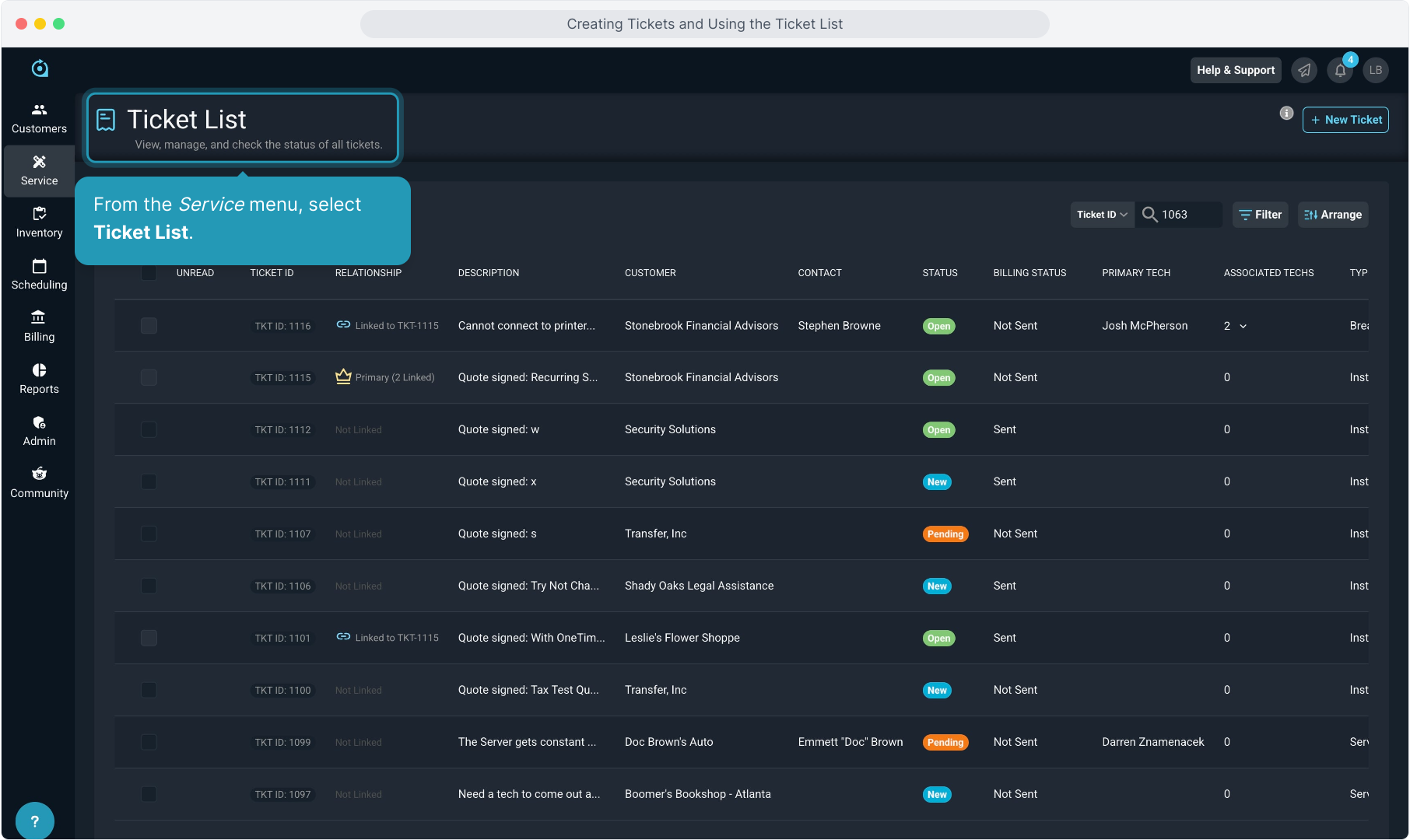Screen dimensions: 1410x840
Task: Click the crown icon on ticket 1115
Action: [343, 376]
